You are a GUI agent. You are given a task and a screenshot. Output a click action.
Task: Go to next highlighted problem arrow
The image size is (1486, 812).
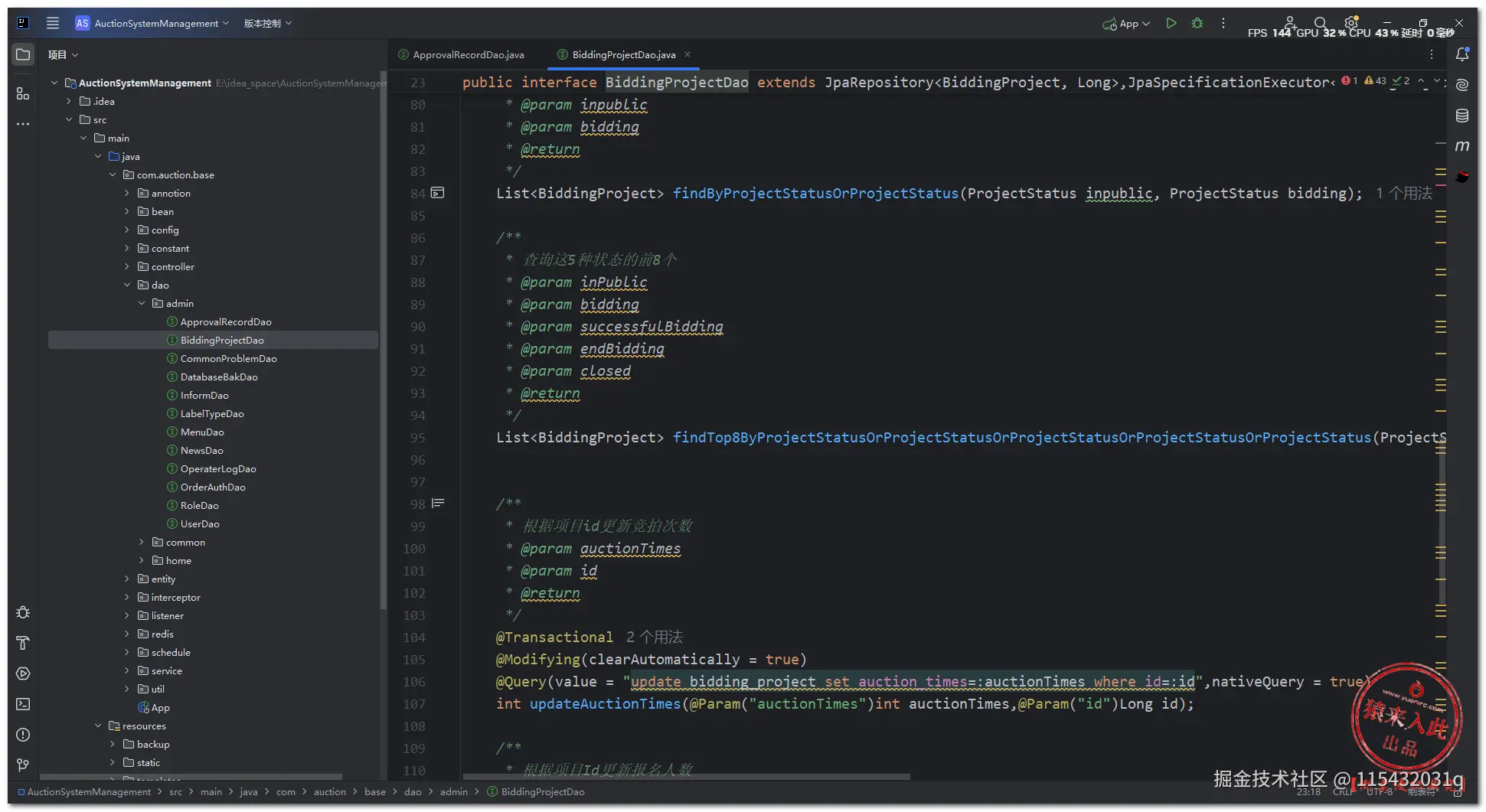(1437, 81)
